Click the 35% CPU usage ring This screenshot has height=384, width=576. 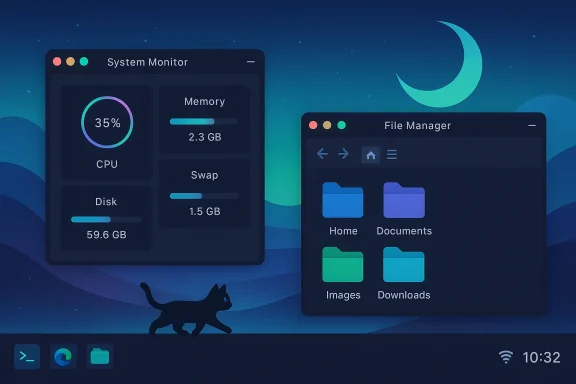[107, 122]
